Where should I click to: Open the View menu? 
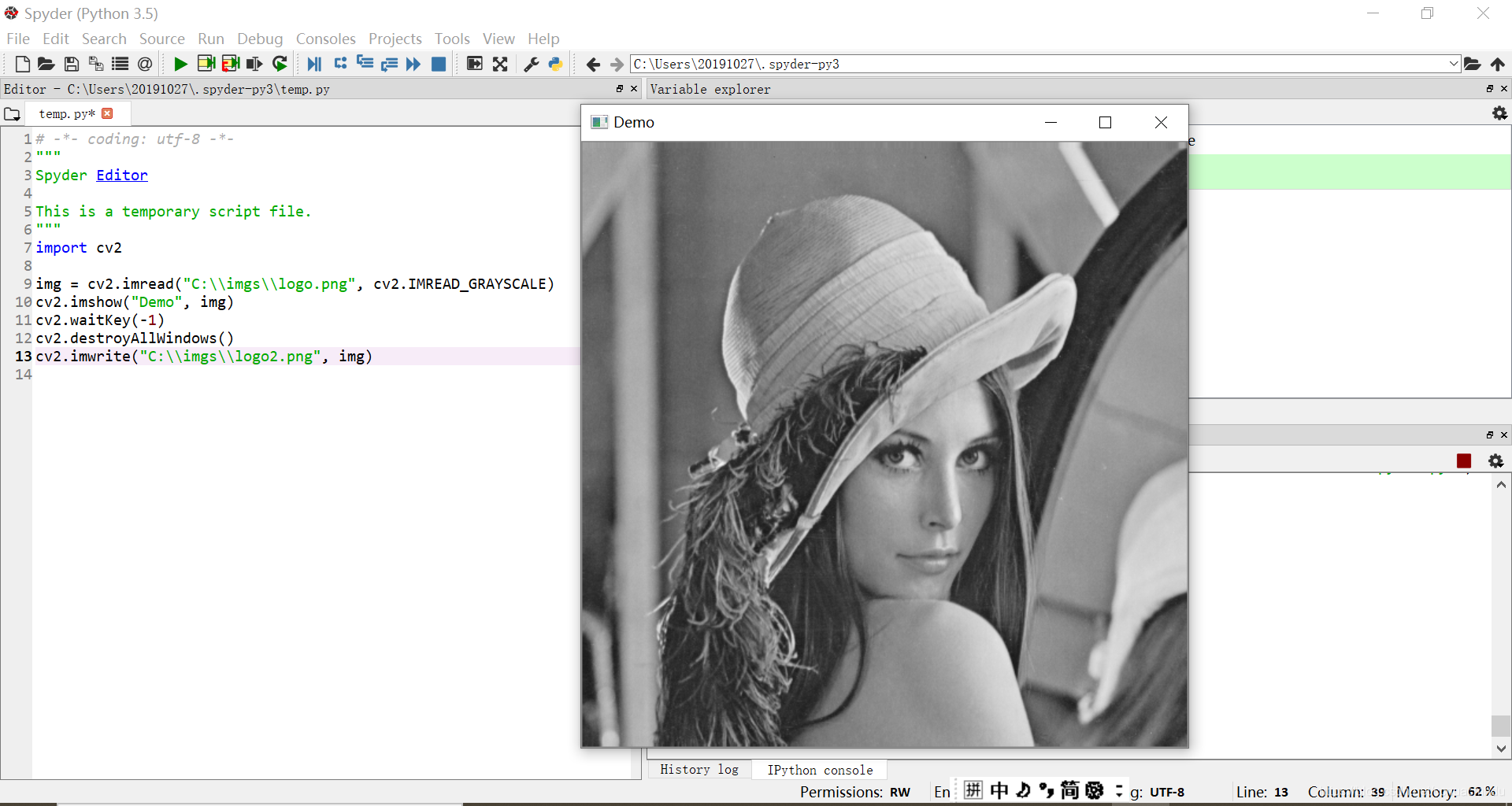click(x=498, y=39)
